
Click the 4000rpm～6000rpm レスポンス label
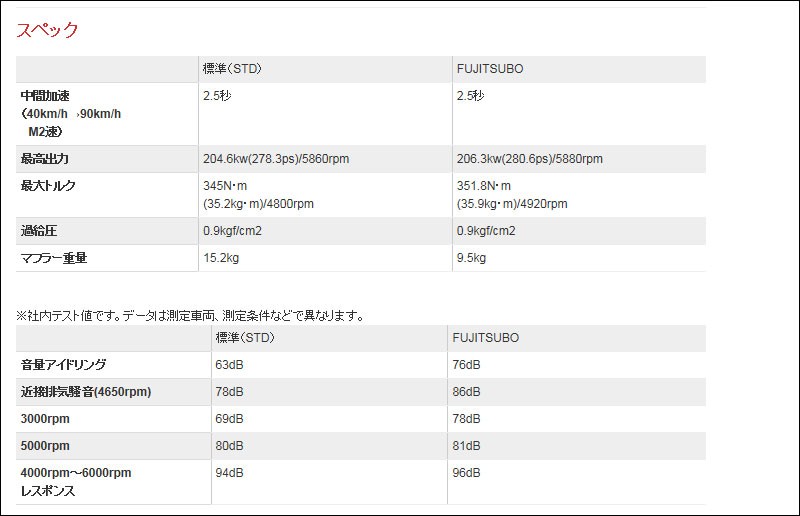point(76,482)
